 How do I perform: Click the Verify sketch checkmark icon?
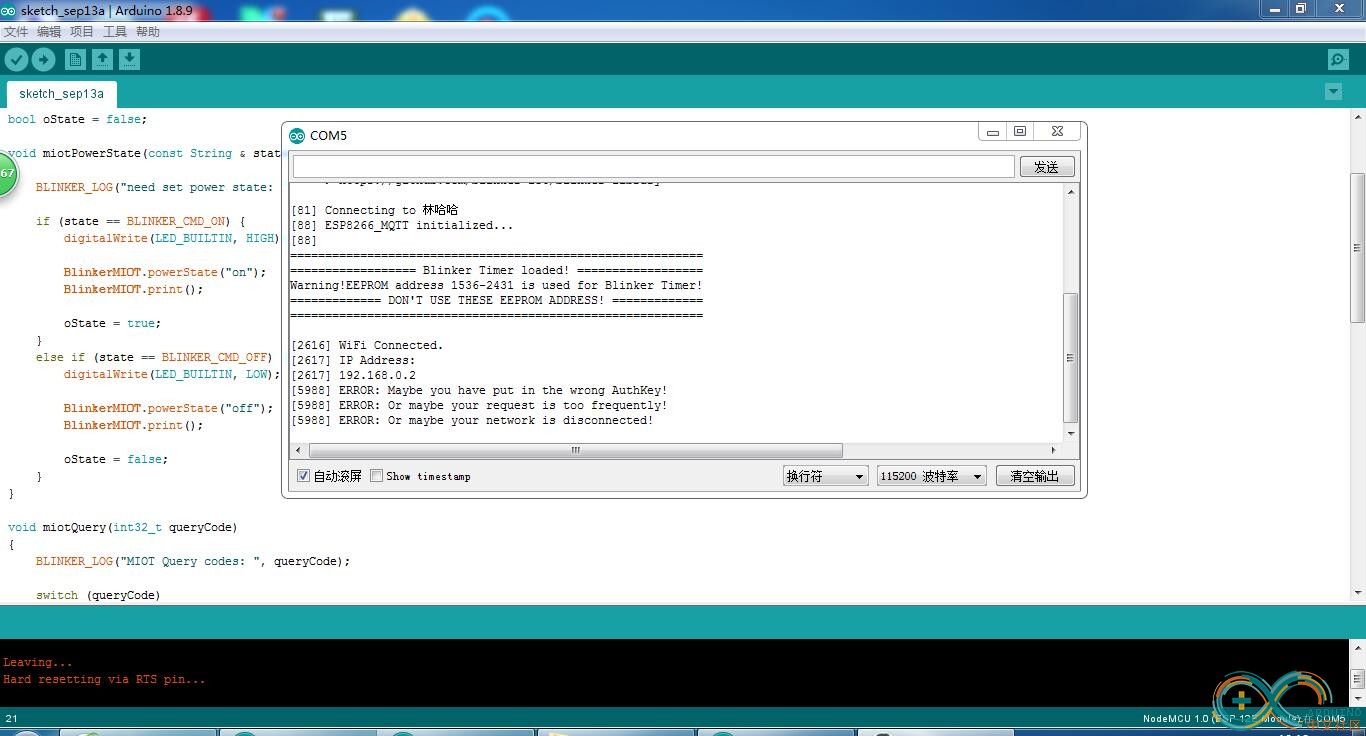pos(16,59)
